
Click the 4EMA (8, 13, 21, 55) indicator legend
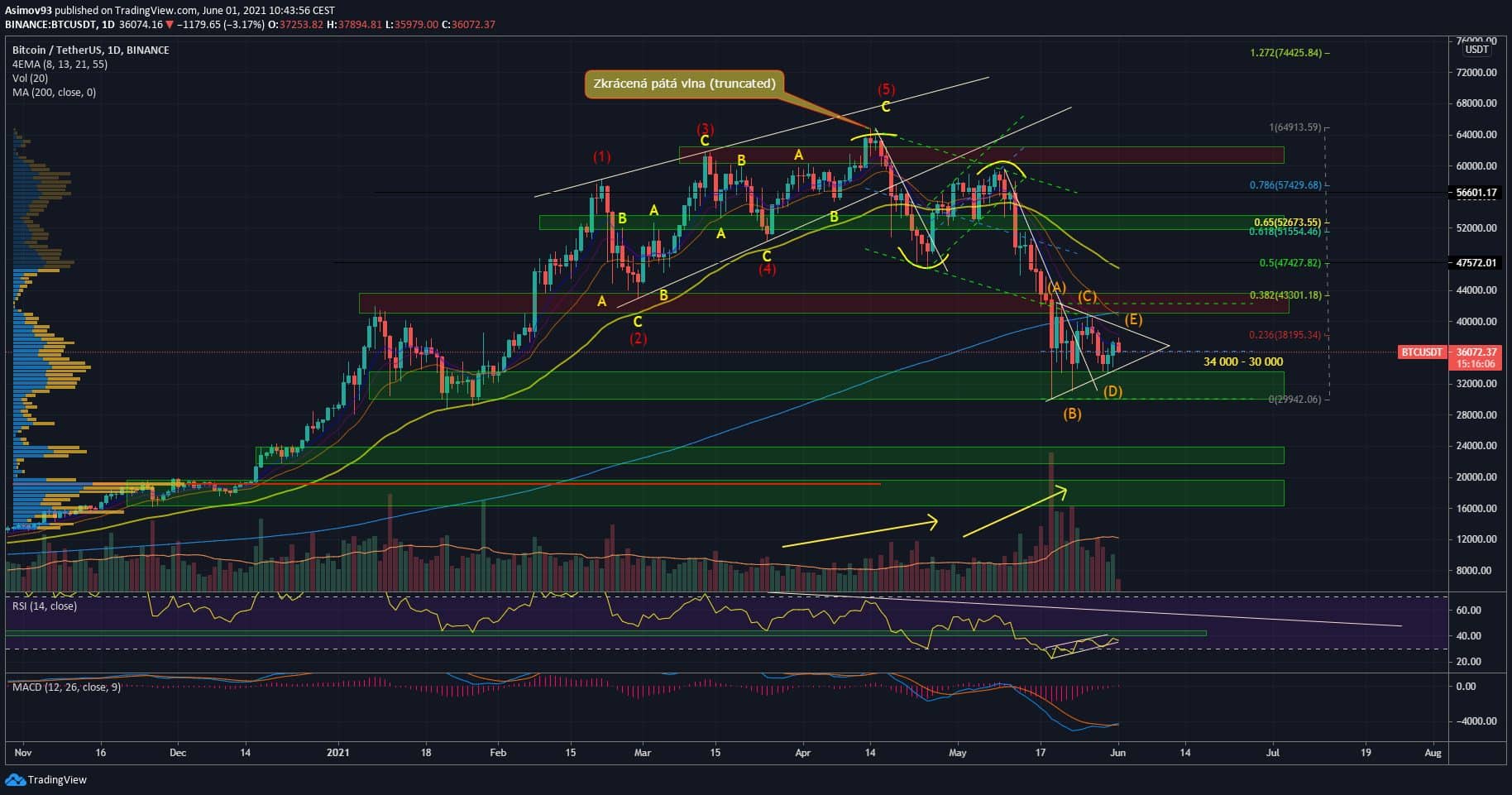point(60,64)
